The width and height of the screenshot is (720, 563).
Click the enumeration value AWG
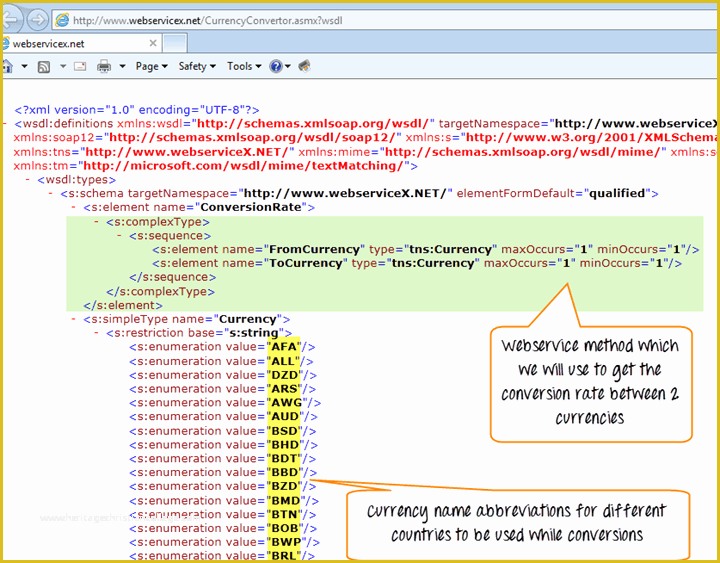pos(287,403)
